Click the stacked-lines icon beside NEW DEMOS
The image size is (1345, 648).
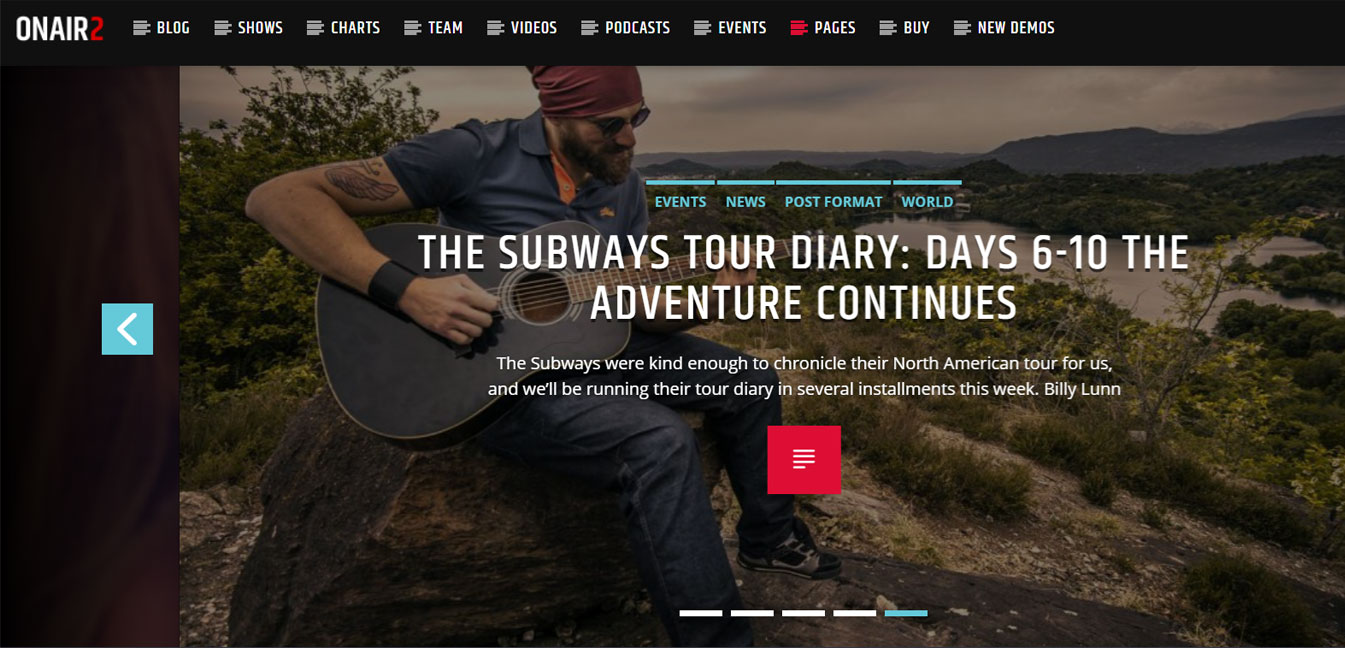coord(962,28)
